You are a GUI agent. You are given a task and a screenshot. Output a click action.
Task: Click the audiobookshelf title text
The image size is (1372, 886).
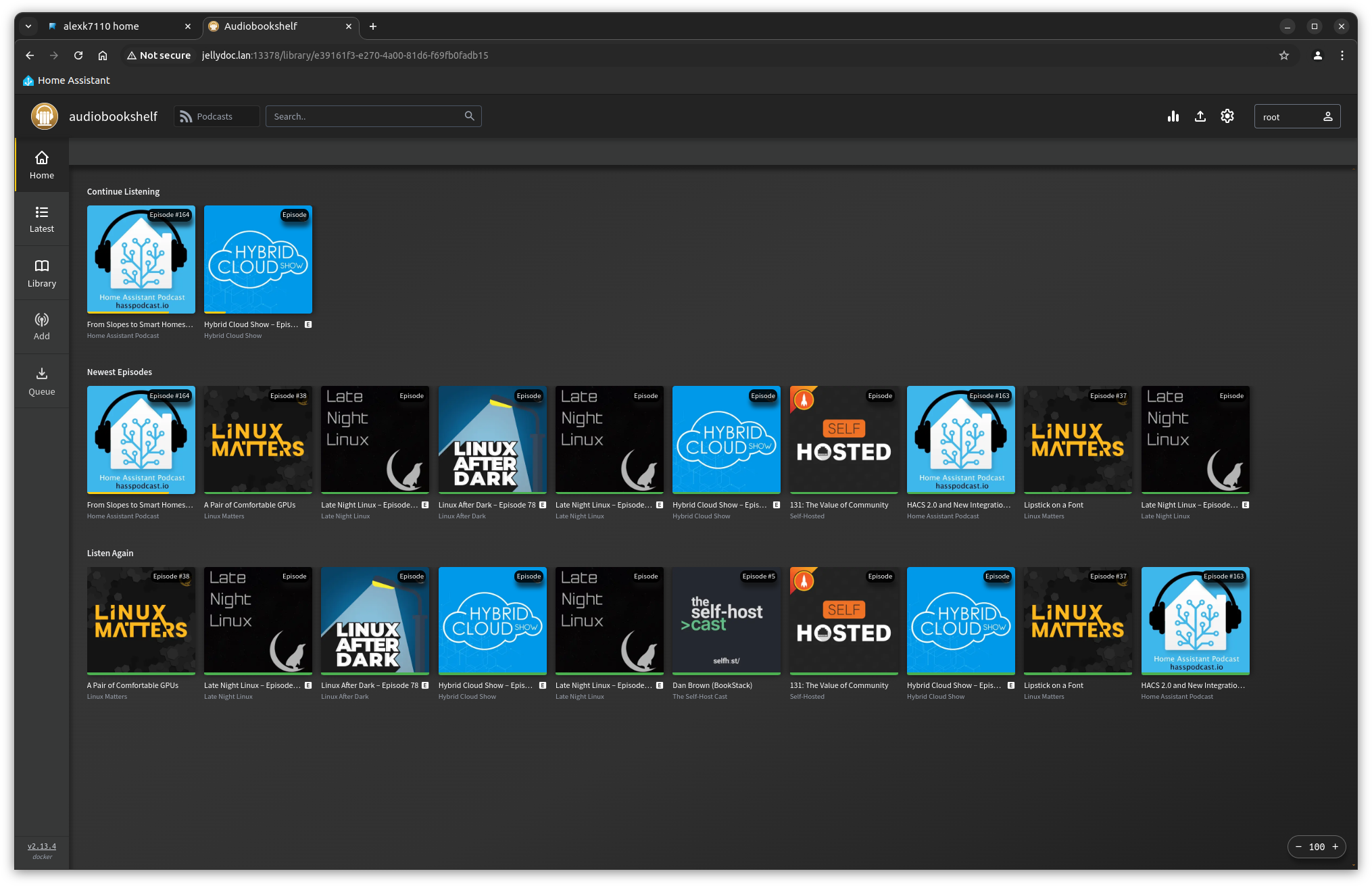[113, 116]
